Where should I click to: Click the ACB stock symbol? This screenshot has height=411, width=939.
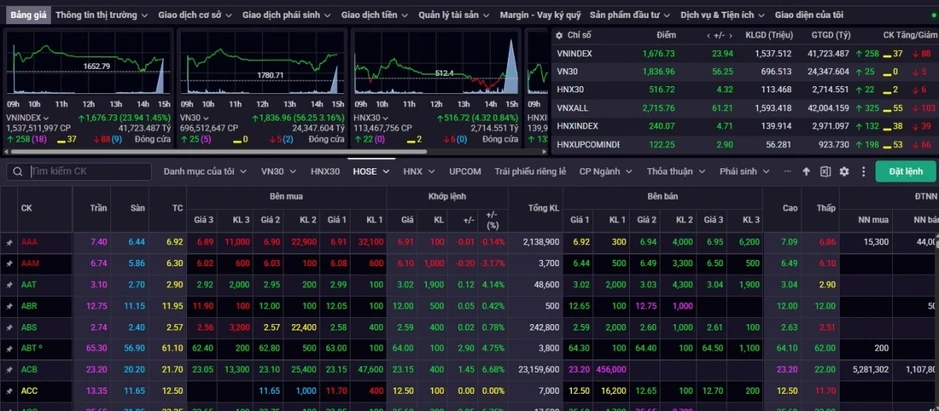[x=29, y=370]
